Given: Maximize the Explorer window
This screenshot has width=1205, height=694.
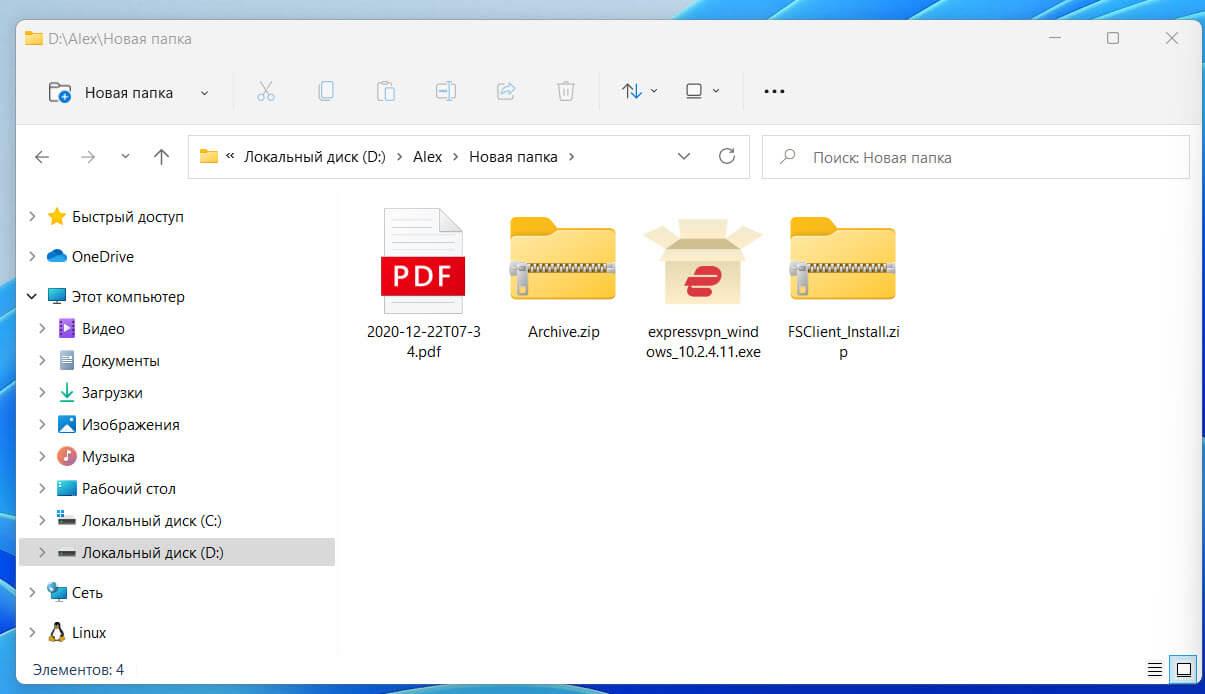Looking at the screenshot, I should tap(1113, 38).
